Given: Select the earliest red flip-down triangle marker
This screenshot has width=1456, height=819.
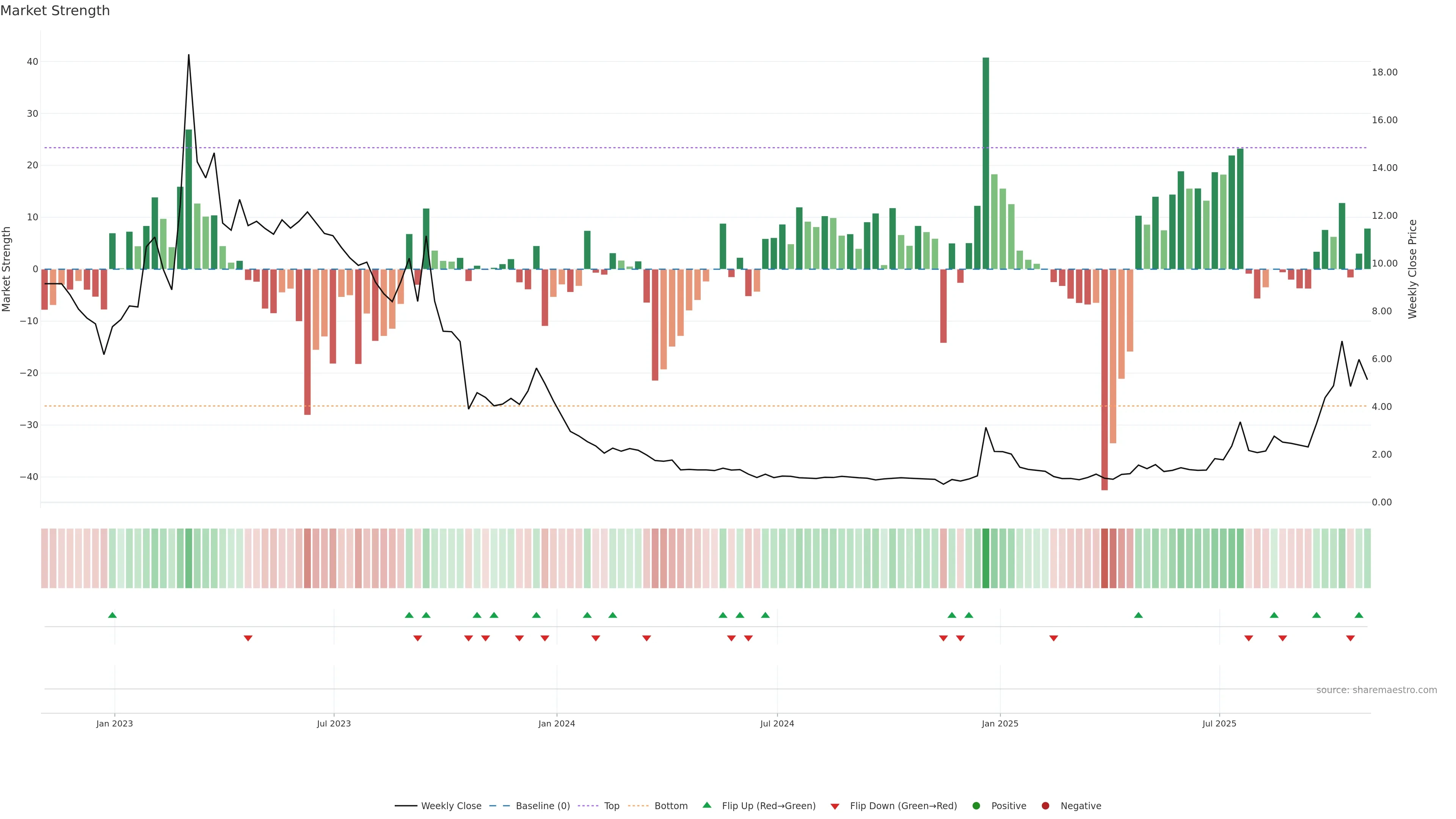Looking at the screenshot, I should point(248,638).
